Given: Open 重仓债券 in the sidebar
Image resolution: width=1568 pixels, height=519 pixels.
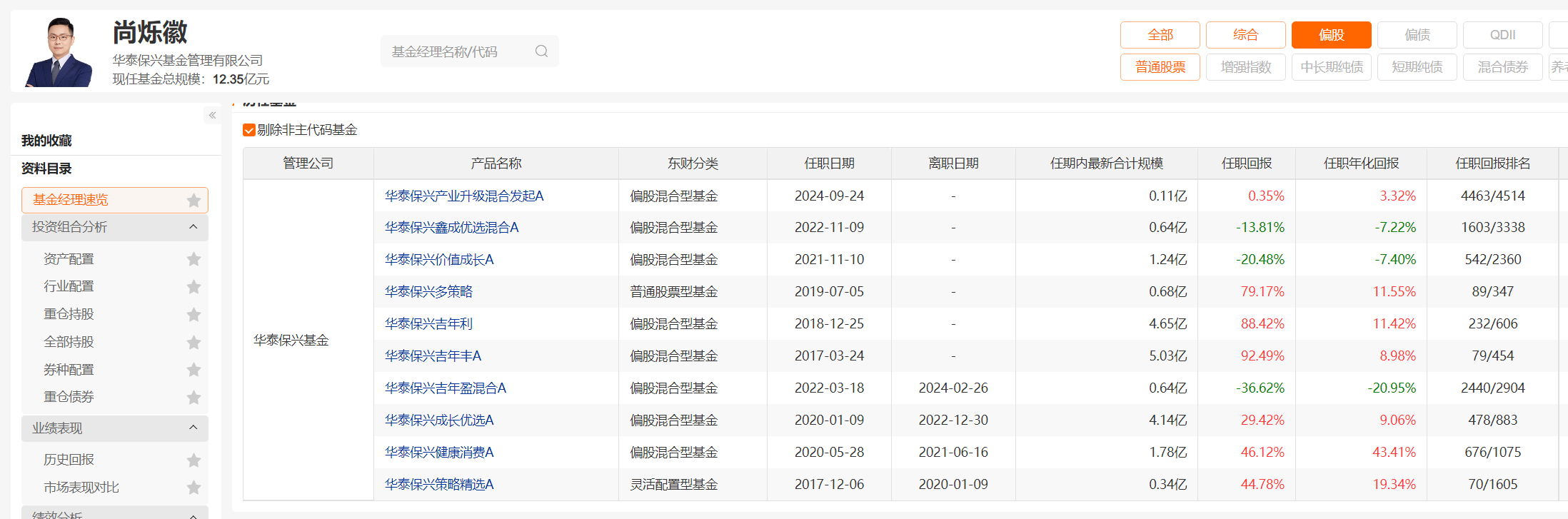Looking at the screenshot, I should (x=69, y=397).
